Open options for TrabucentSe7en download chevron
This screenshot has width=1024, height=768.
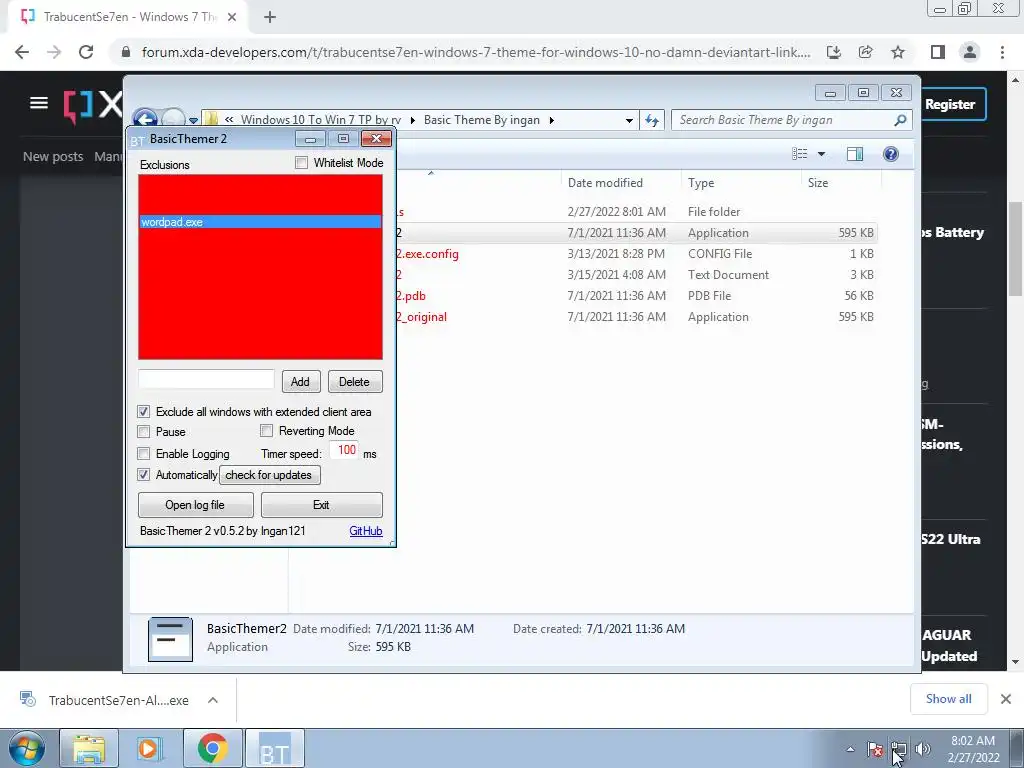point(213,700)
